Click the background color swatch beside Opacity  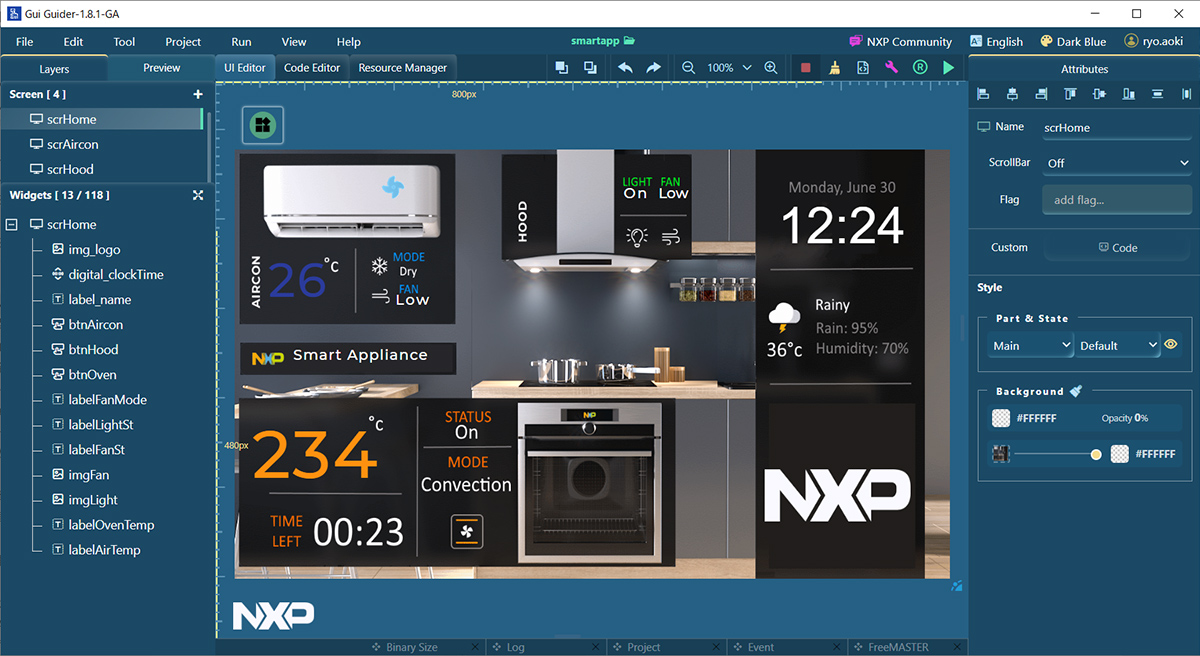point(1000,418)
